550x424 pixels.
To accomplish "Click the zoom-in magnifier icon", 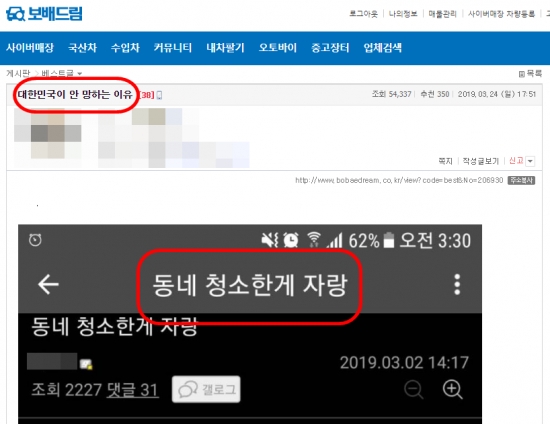I will point(452,389).
